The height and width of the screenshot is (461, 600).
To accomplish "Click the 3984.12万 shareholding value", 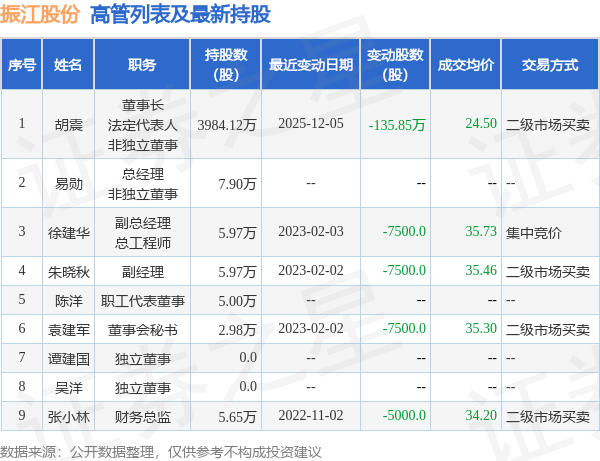I will [x=227, y=125].
